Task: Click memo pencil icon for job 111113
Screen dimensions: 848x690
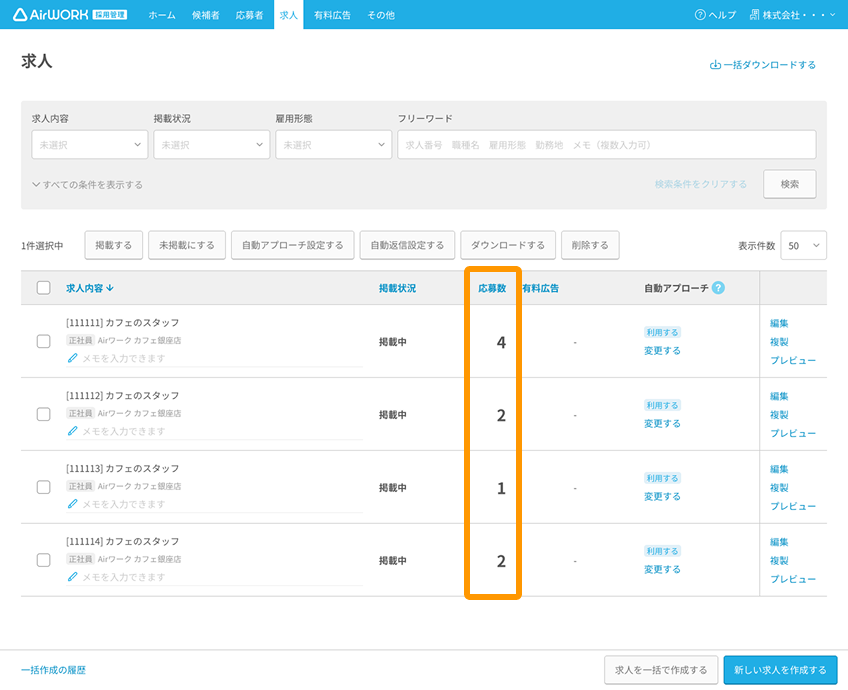Action: 72,504
